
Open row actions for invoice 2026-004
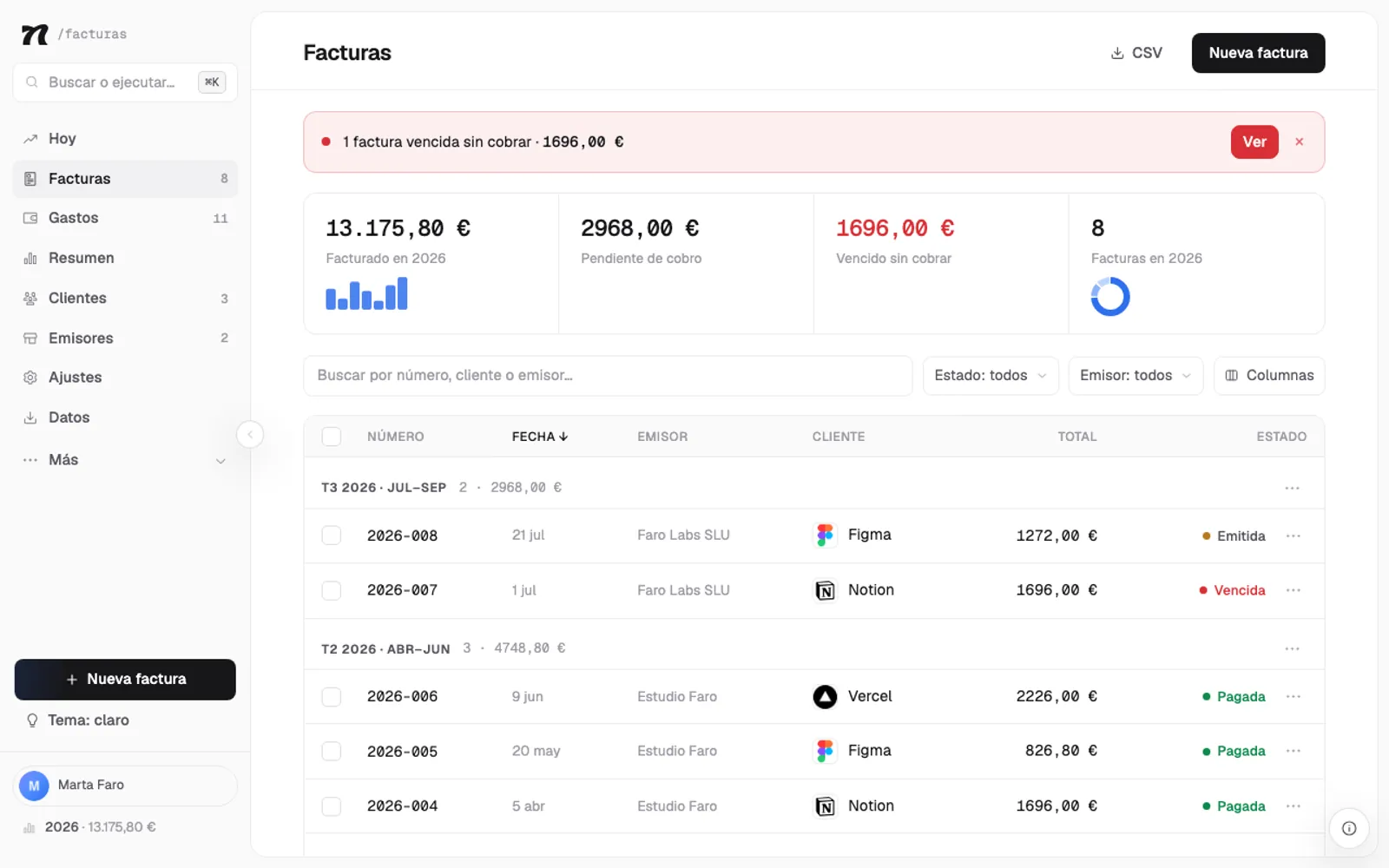pyautogui.click(x=1293, y=806)
